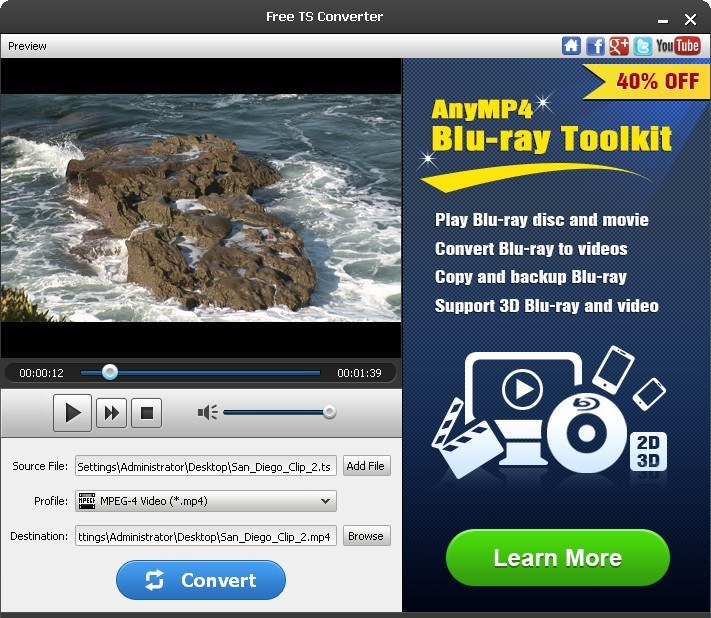Stop the video playback
The height and width of the screenshot is (618, 711).
coord(146,413)
